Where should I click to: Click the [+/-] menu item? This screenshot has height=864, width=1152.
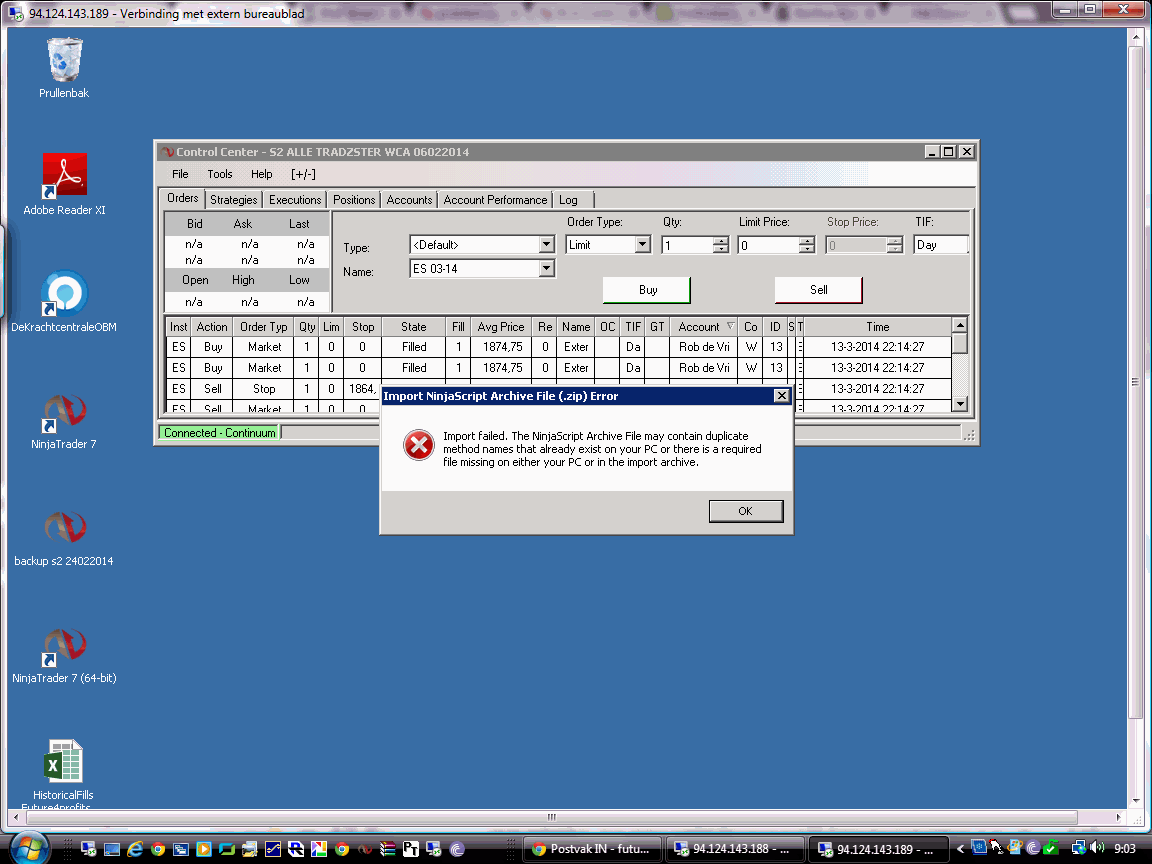pyautogui.click(x=303, y=174)
